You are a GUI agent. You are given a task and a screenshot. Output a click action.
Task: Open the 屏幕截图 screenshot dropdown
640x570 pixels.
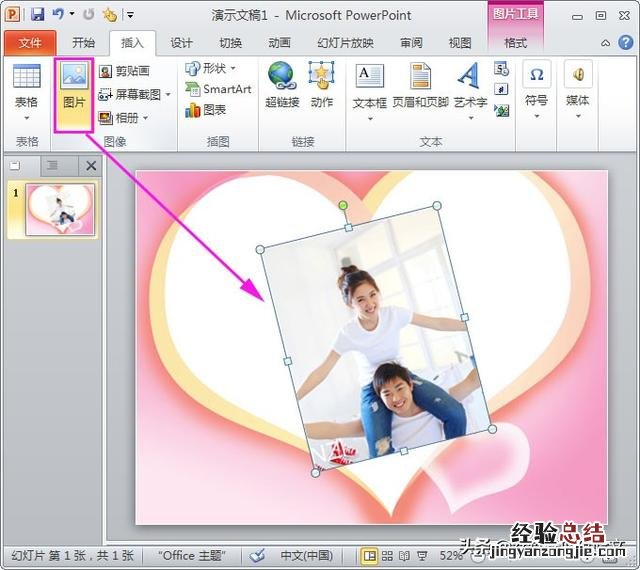[135, 94]
